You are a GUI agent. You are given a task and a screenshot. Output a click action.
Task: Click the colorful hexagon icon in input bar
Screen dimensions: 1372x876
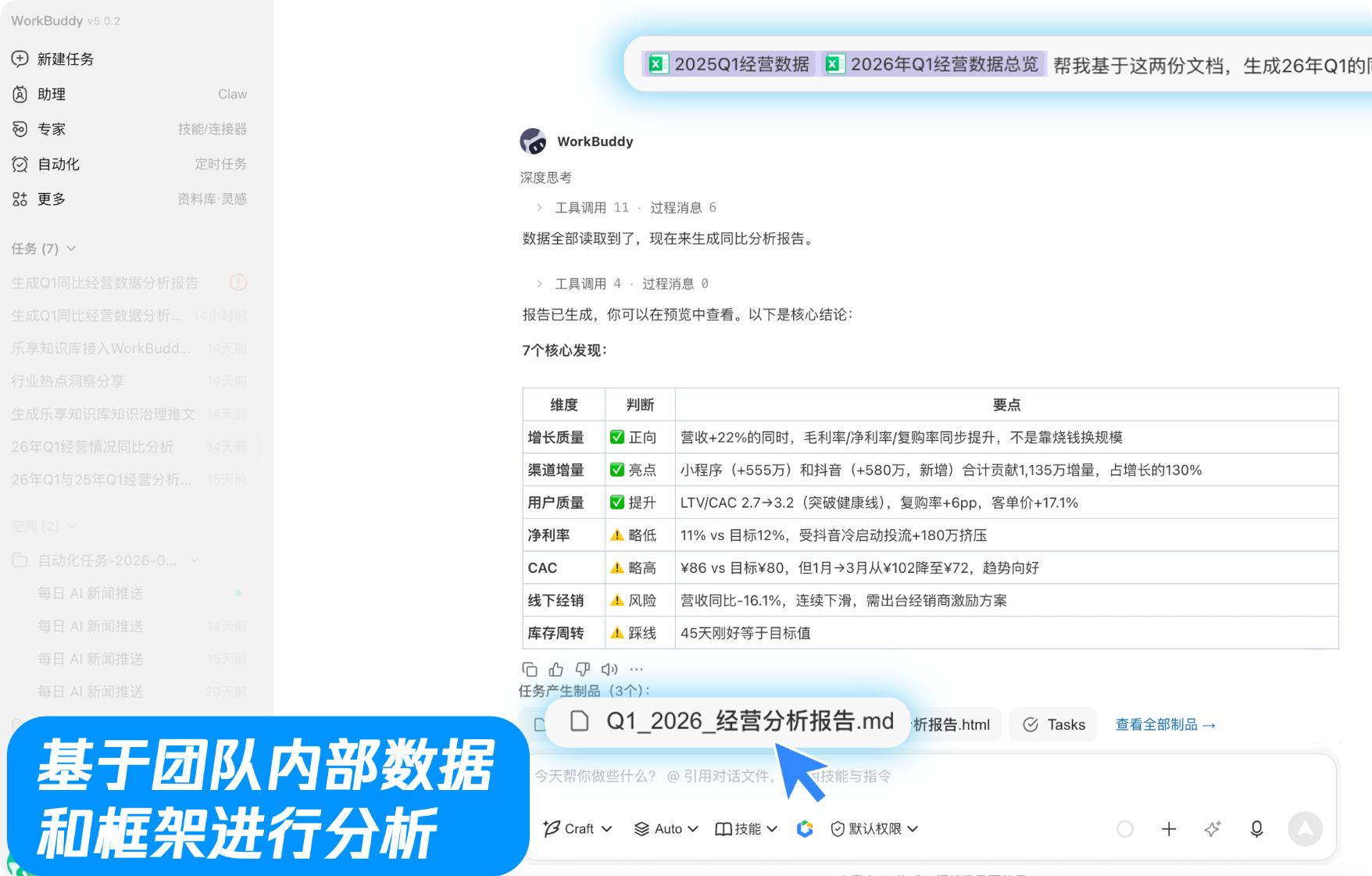coord(805,828)
